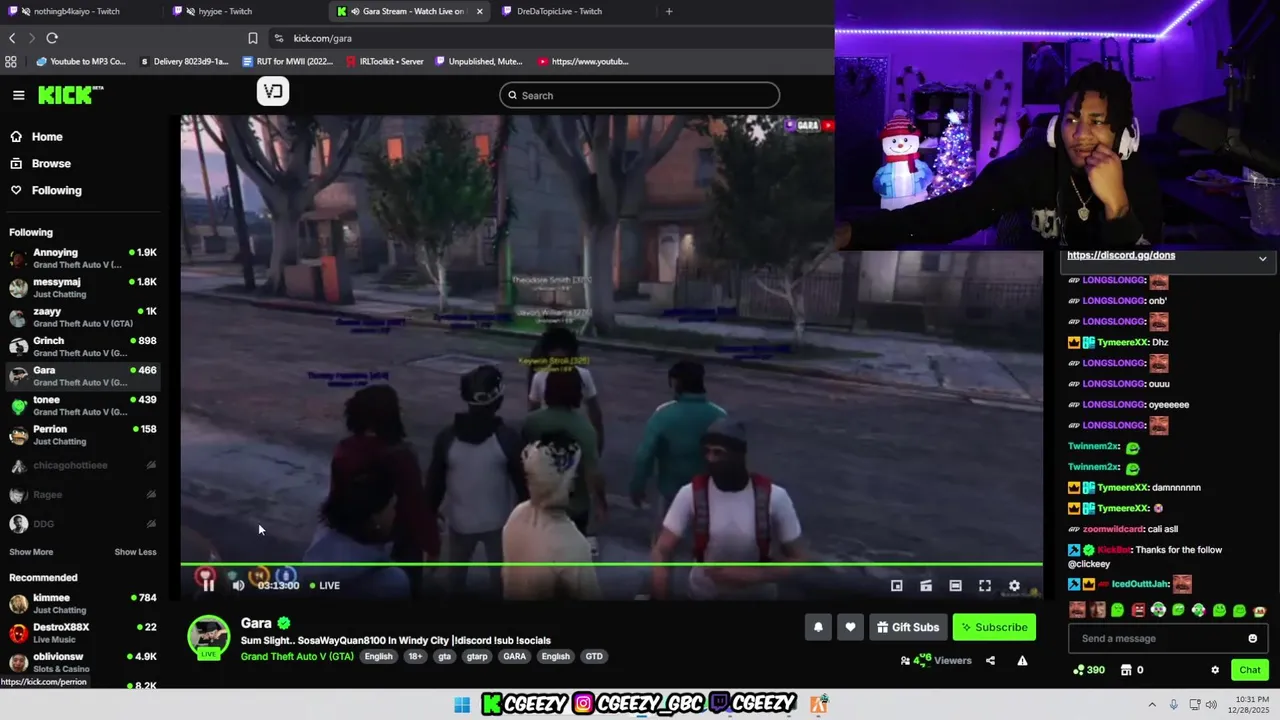Enter fullscreen on the video player
Screen dimensions: 1280x720
coord(985,586)
